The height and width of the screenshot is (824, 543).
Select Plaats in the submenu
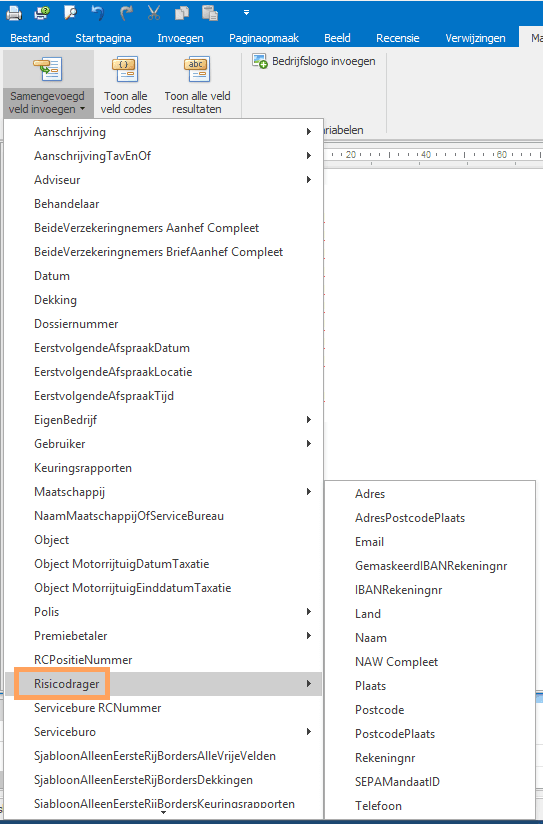click(x=430, y=686)
